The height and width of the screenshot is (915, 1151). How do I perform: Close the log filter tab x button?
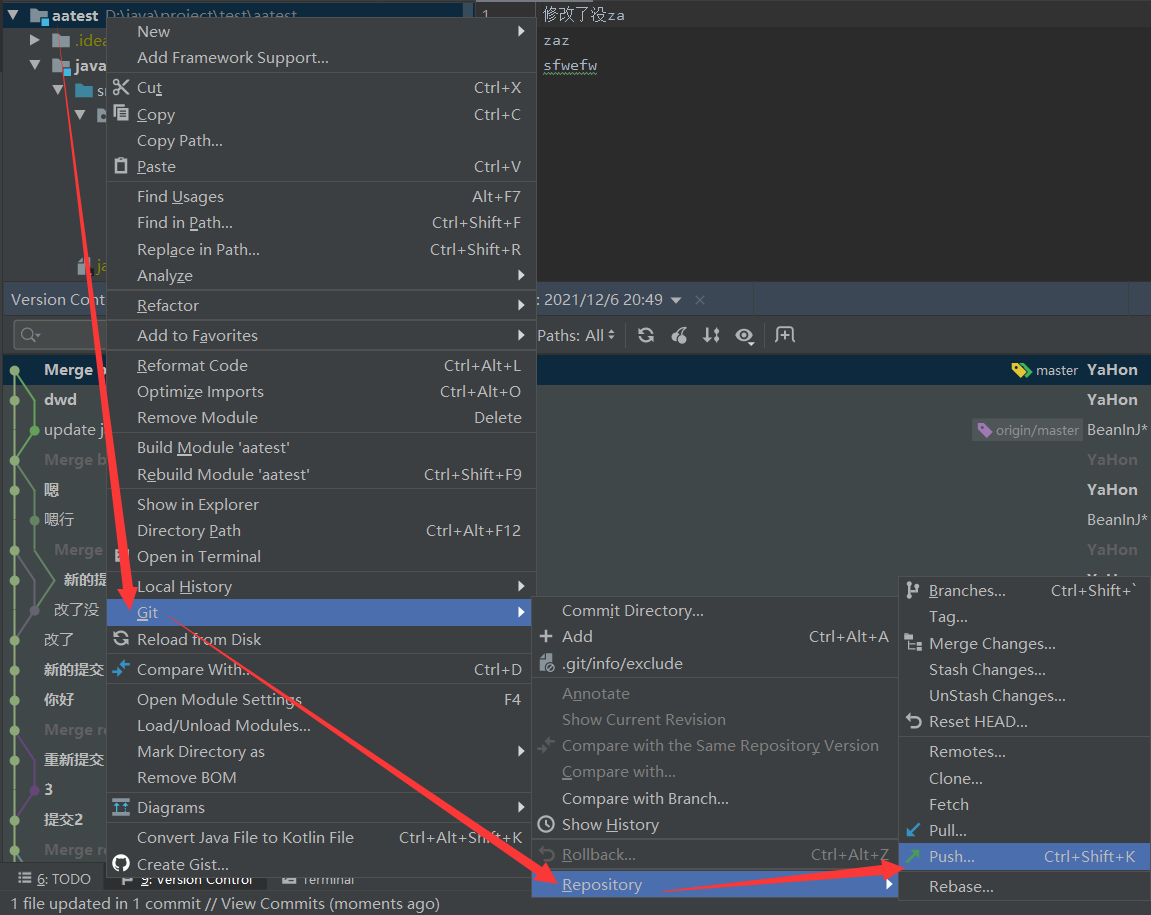coord(700,300)
